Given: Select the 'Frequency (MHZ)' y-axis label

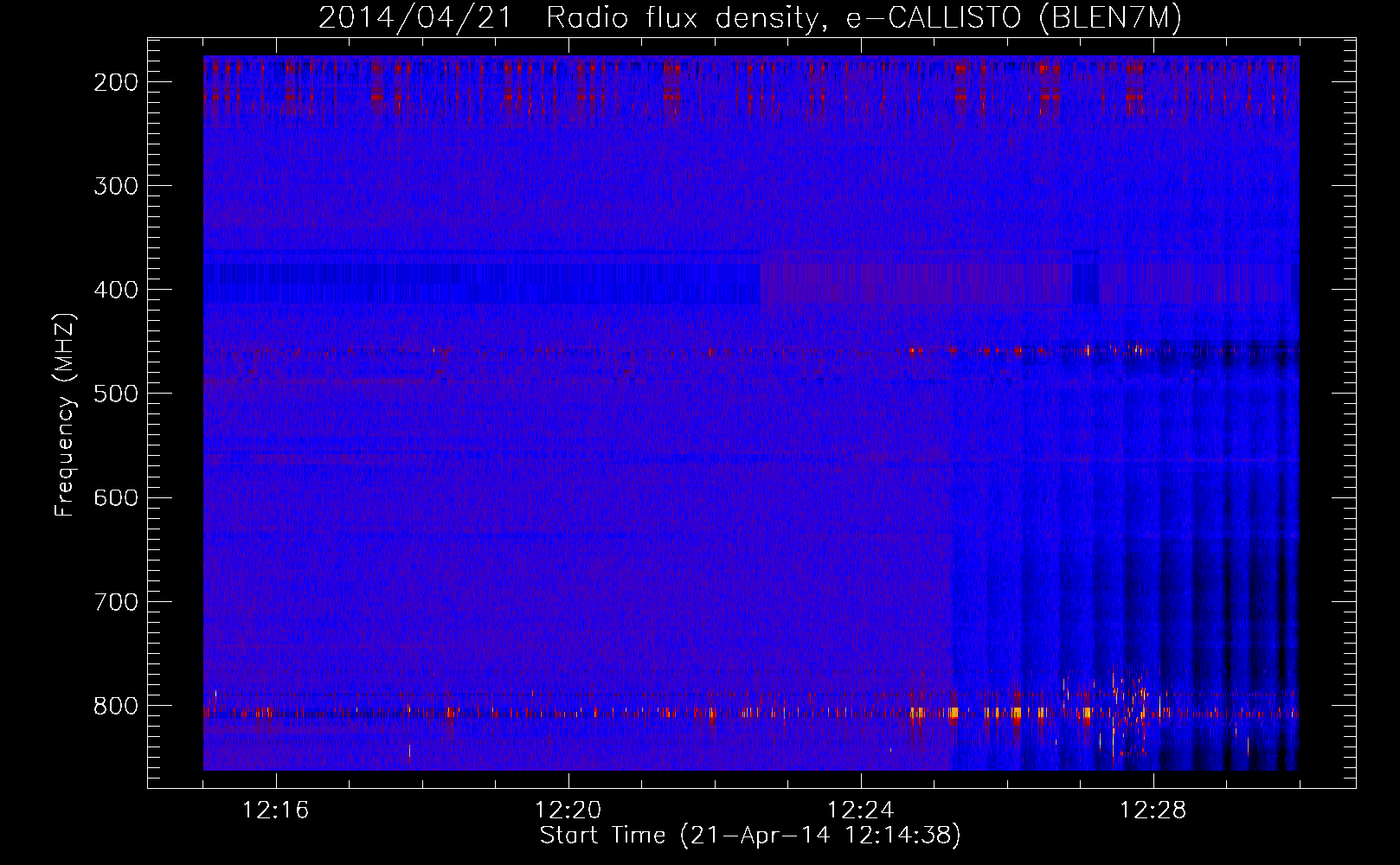Looking at the screenshot, I should coord(65,415).
